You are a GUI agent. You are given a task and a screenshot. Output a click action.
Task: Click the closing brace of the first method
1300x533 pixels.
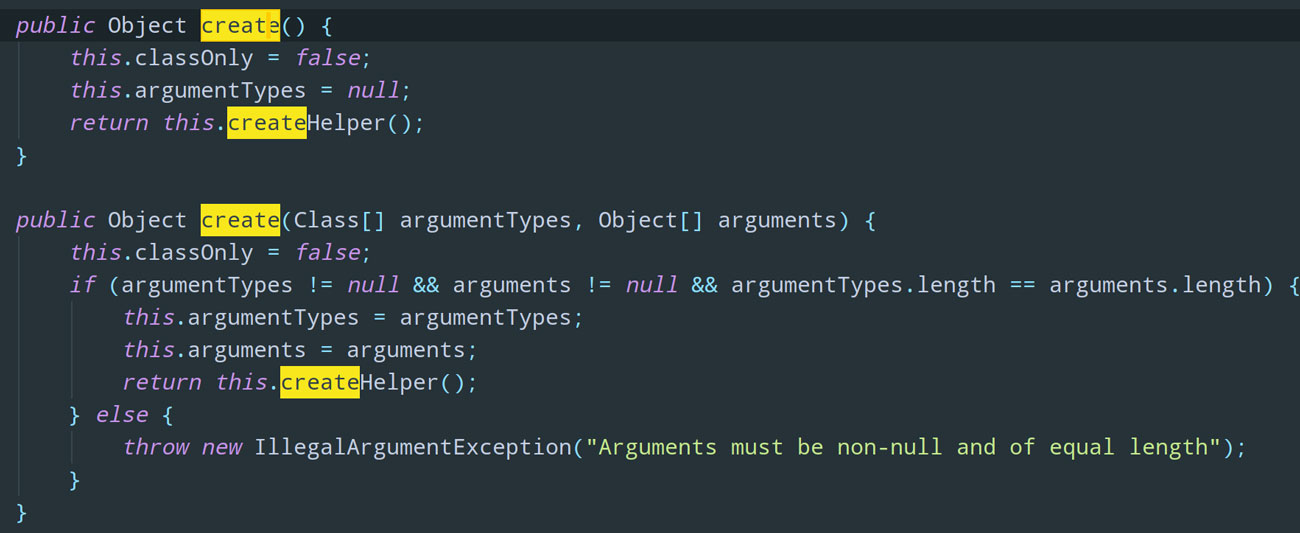click(x=22, y=155)
